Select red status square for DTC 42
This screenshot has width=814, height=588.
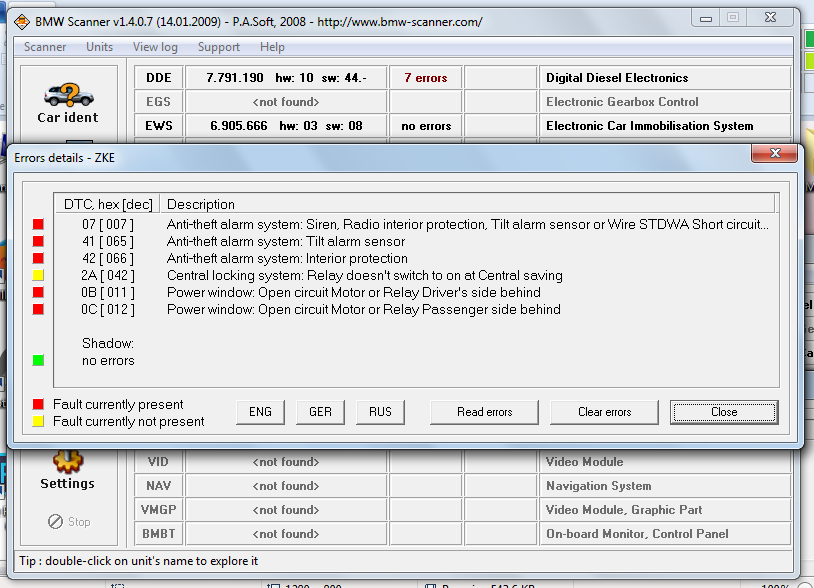(38, 258)
